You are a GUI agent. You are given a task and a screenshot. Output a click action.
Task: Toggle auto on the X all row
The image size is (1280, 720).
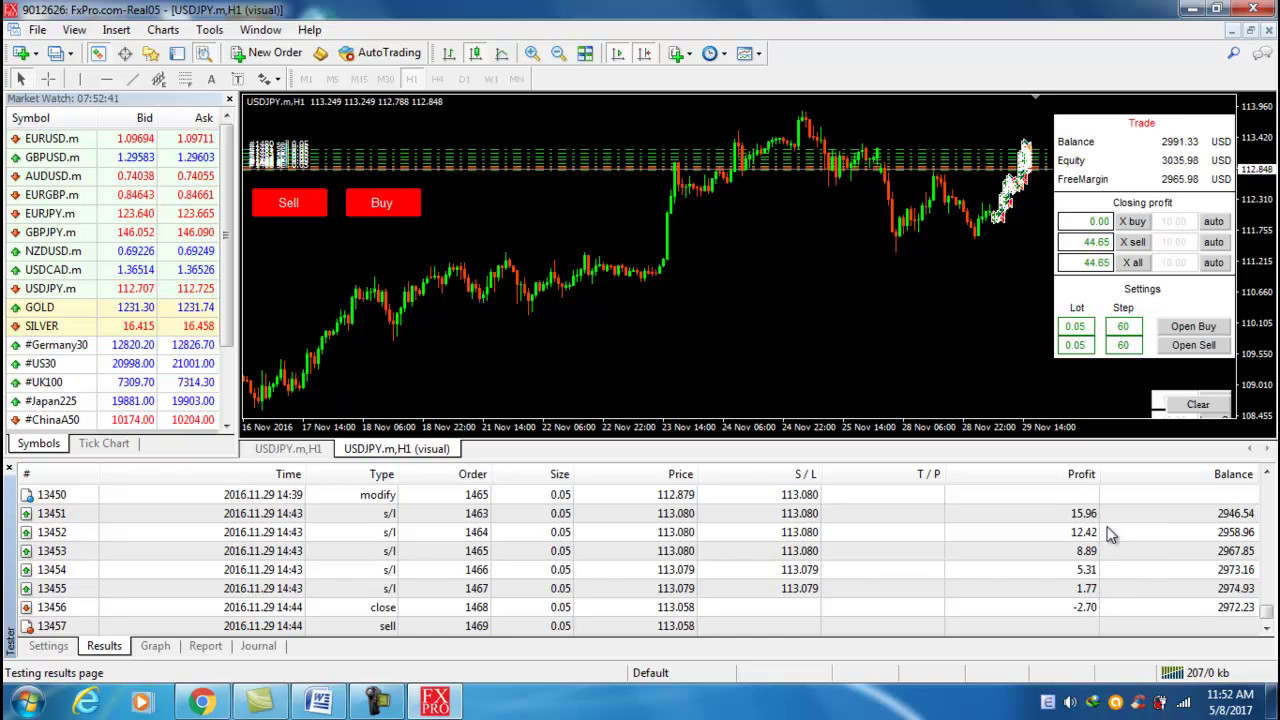click(1213, 263)
